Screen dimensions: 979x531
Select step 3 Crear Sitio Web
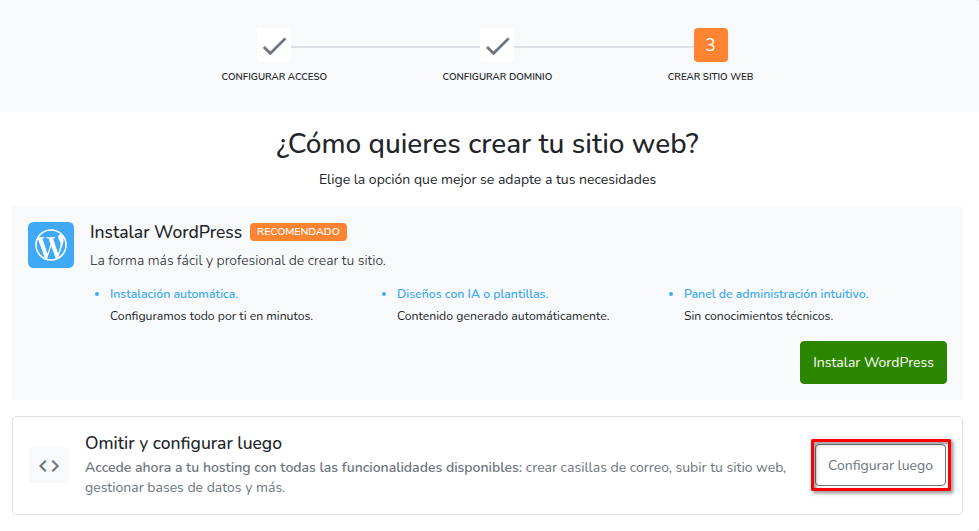click(x=711, y=45)
